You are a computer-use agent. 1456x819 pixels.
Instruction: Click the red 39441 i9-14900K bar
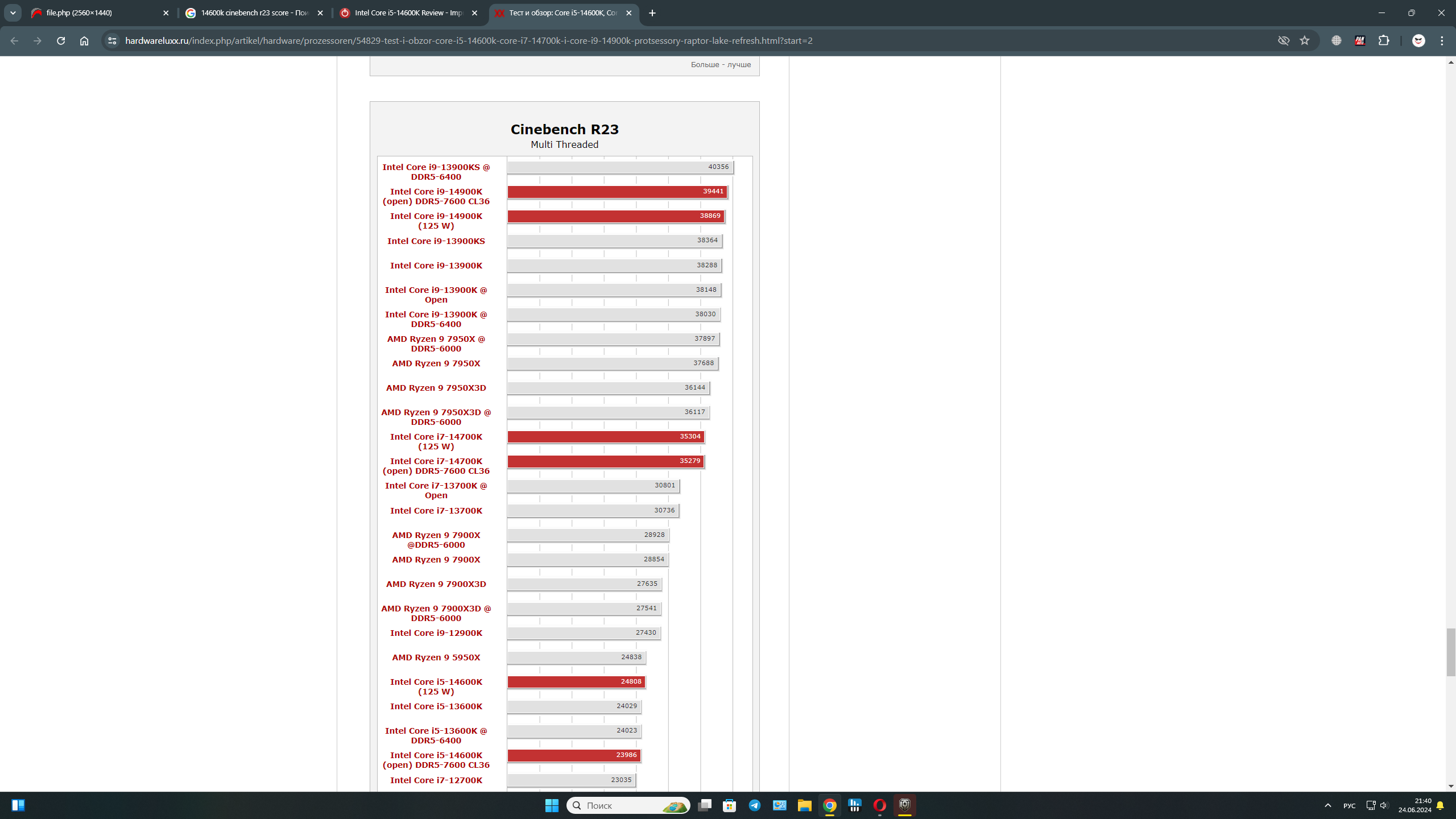(x=617, y=192)
